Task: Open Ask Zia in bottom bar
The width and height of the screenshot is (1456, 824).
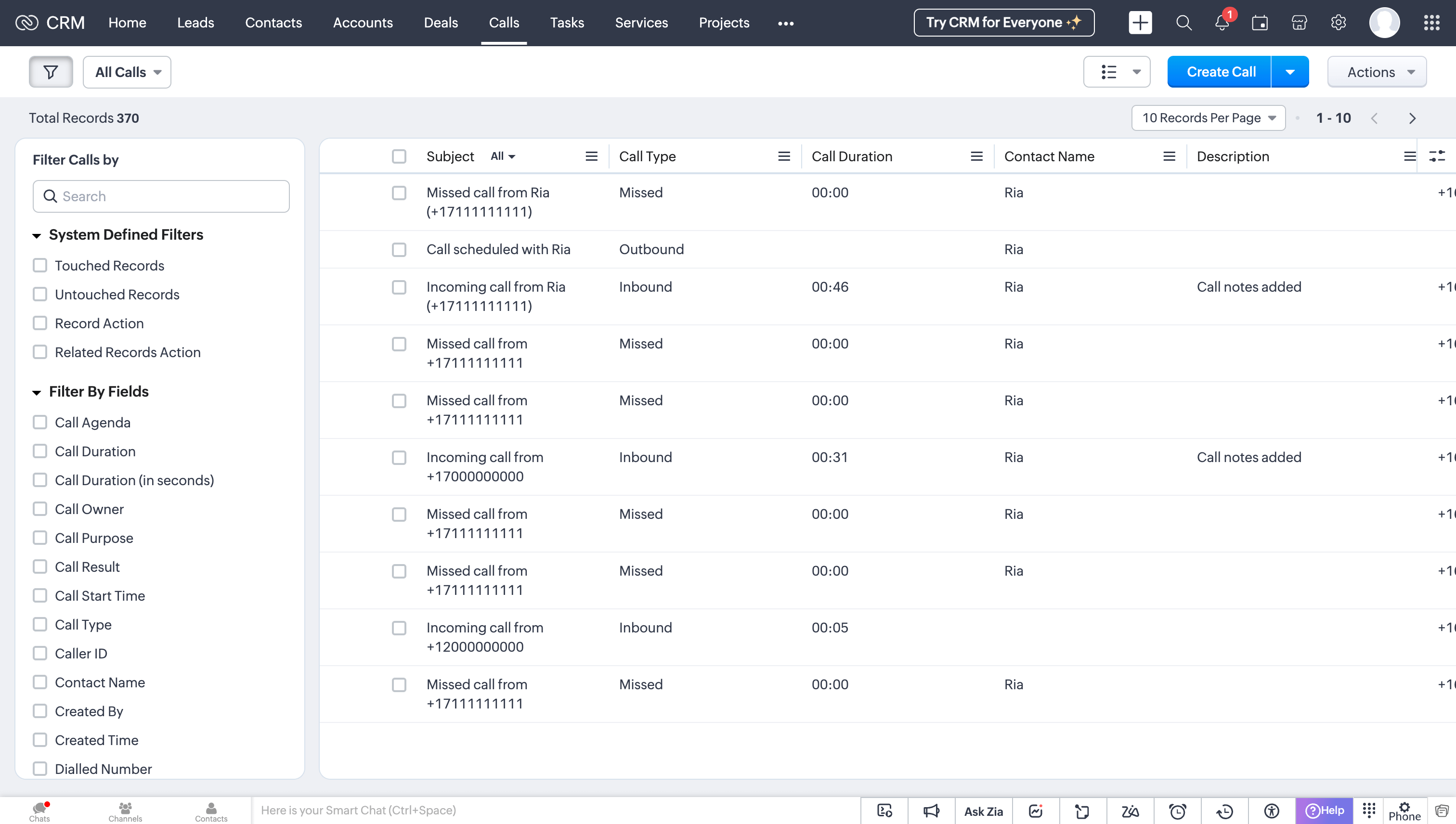Action: pyautogui.click(x=983, y=811)
